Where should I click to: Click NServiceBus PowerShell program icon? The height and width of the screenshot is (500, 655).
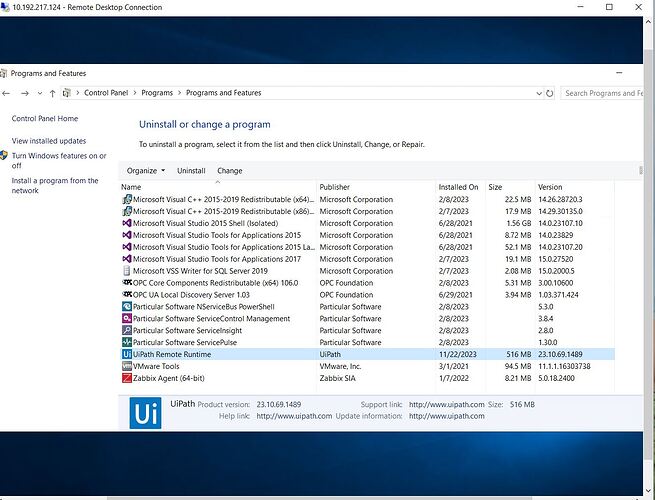(x=127, y=307)
